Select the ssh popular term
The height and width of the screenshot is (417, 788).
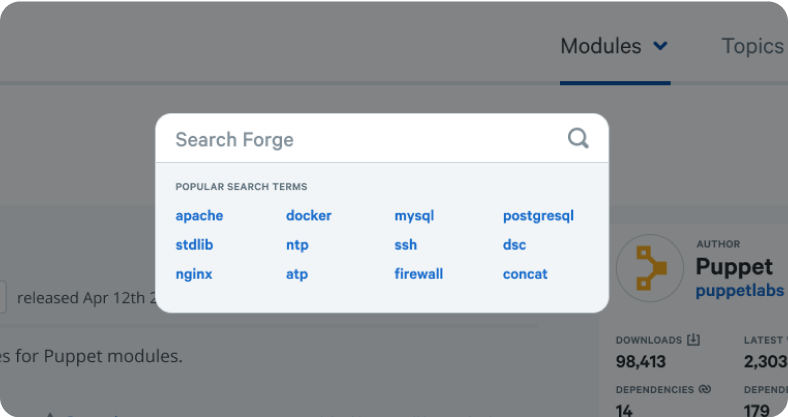[405, 244]
